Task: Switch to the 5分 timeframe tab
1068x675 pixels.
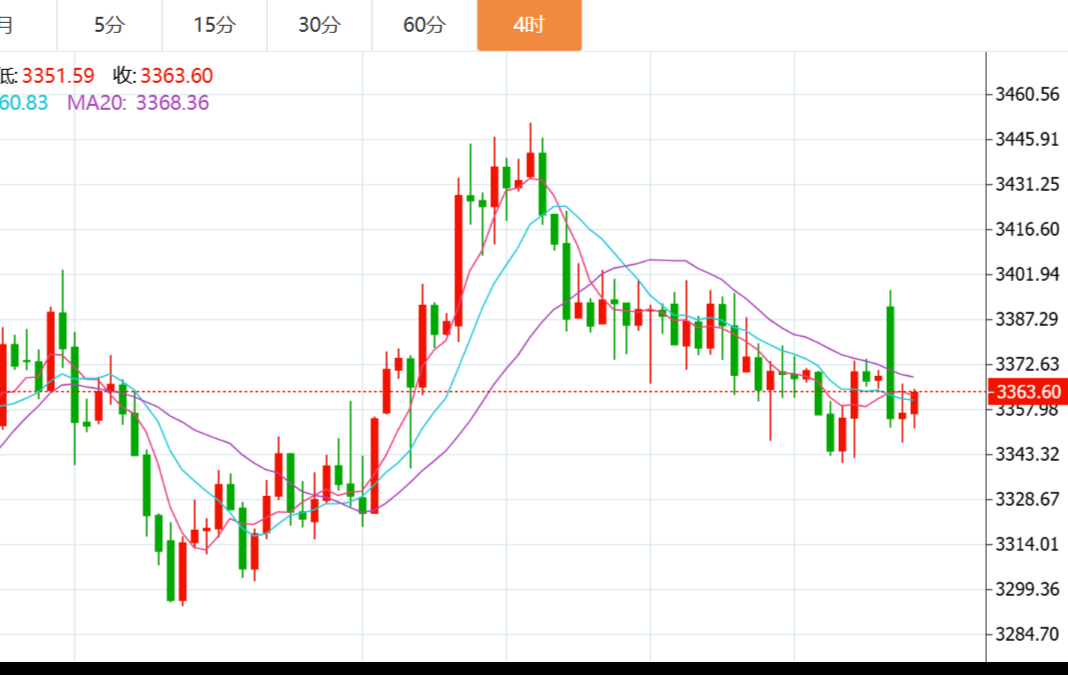Action: point(110,25)
